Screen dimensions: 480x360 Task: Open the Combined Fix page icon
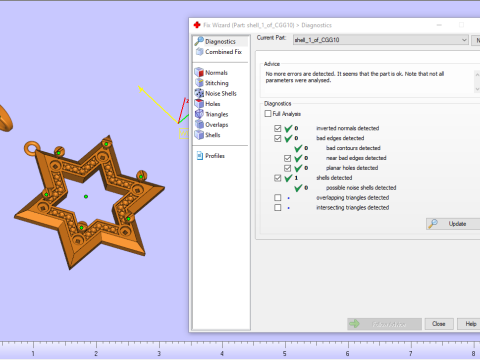(199, 52)
